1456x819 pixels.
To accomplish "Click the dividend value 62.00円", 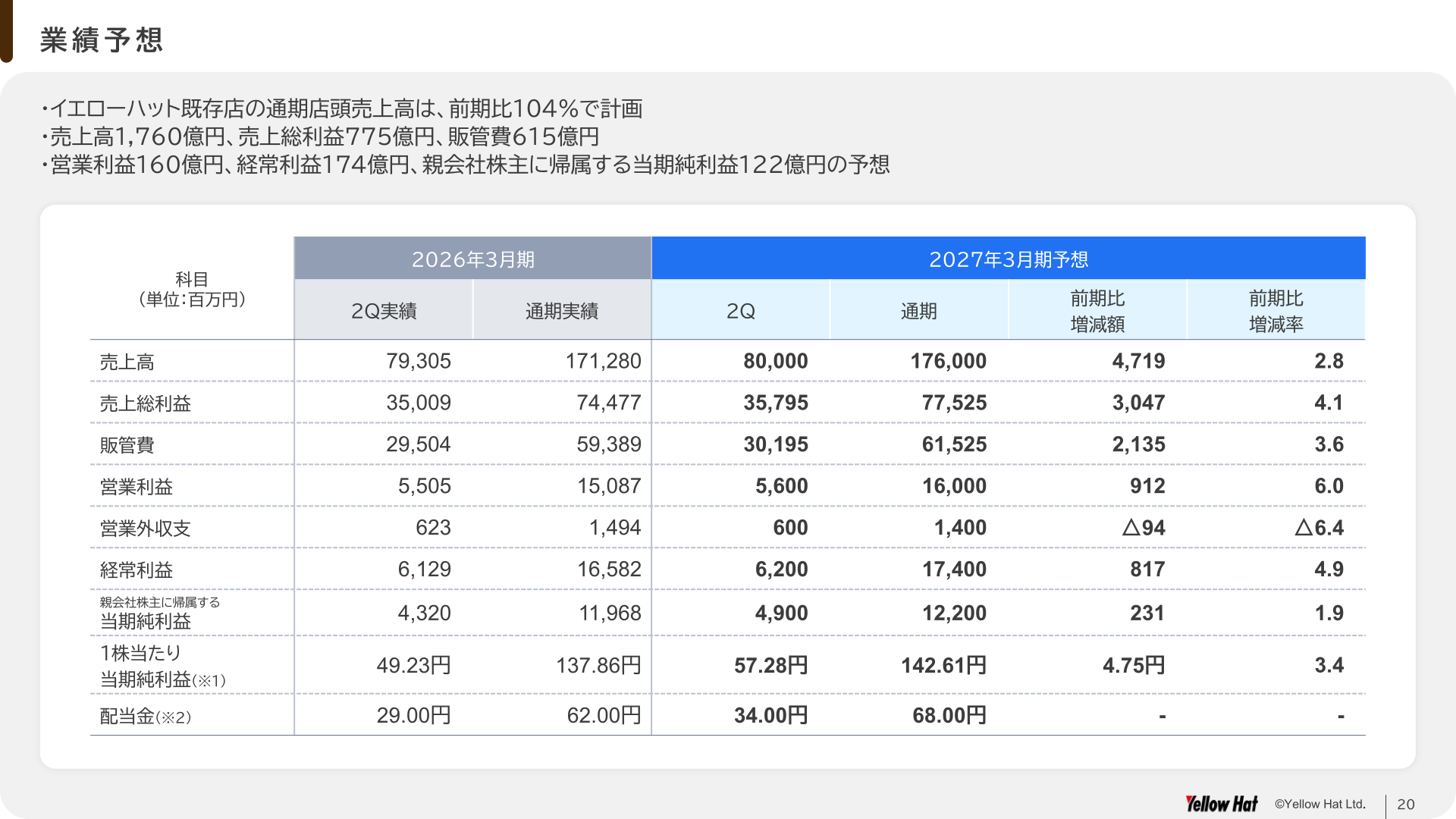I will click(604, 715).
